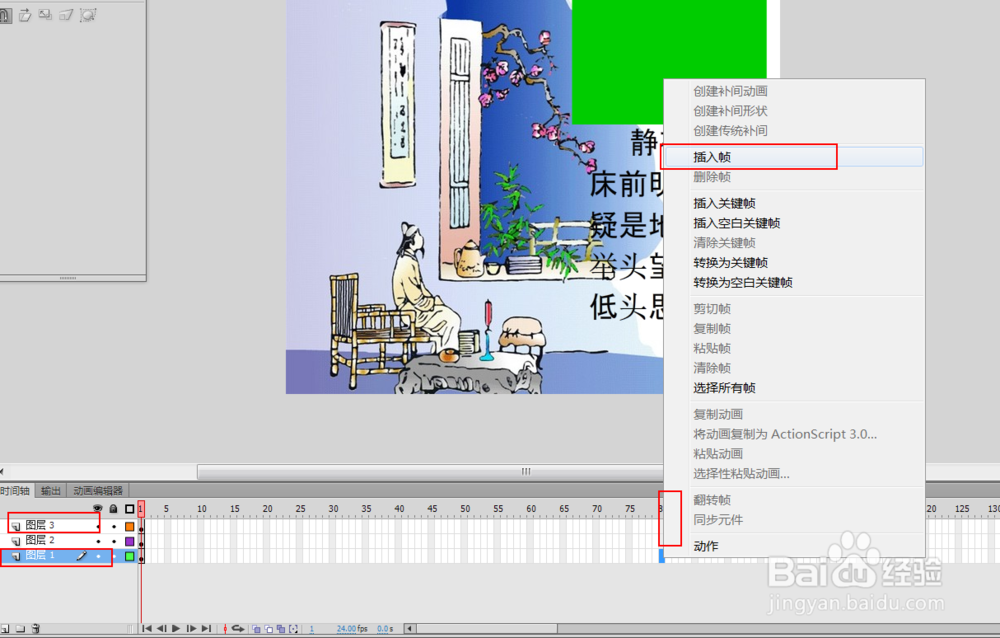The height and width of the screenshot is (638, 1000).
Task: Toggle the Loop playback icon
Action: point(238,628)
